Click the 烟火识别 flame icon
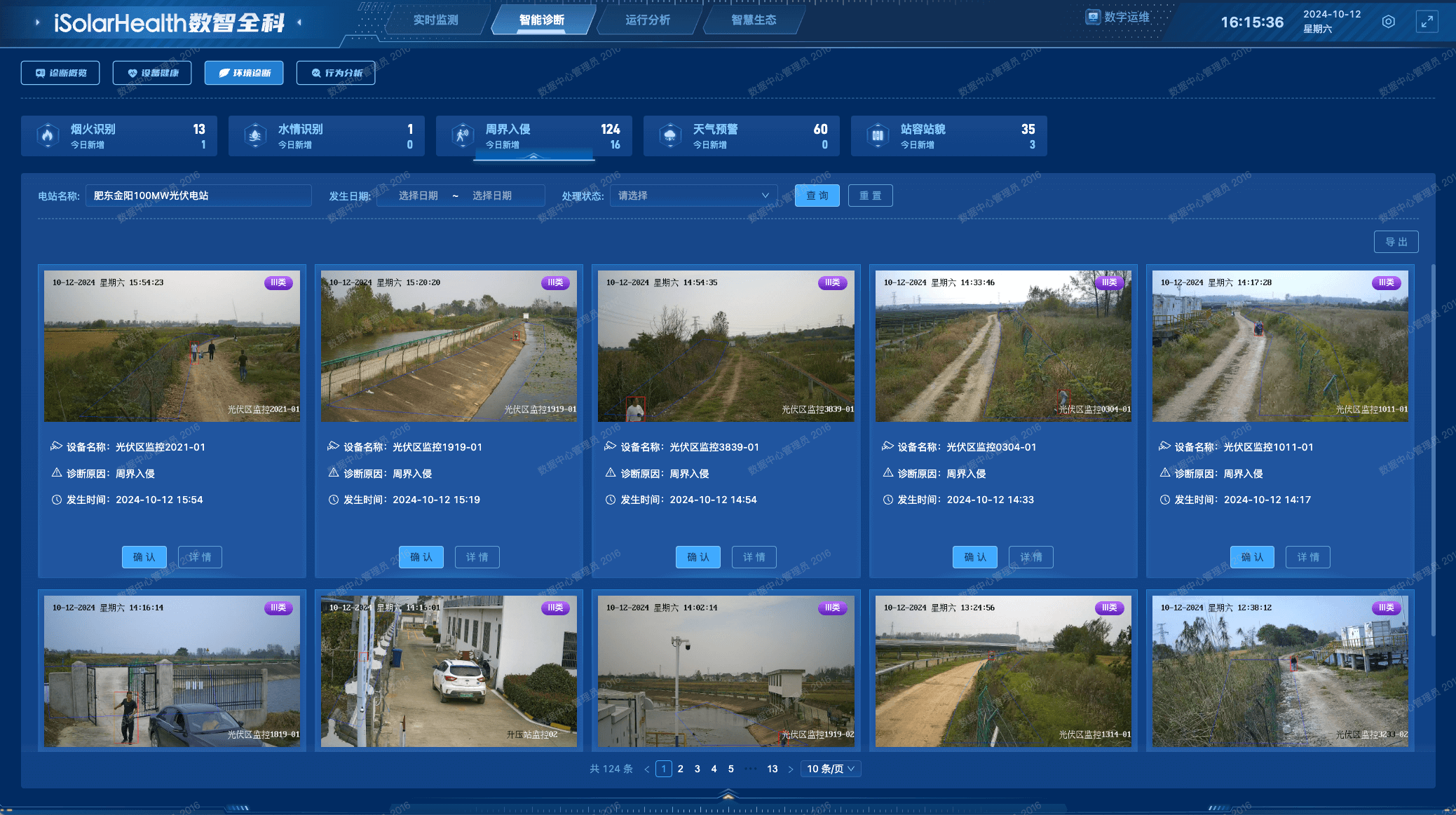This screenshot has width=1456, height=815. [47, 135]
